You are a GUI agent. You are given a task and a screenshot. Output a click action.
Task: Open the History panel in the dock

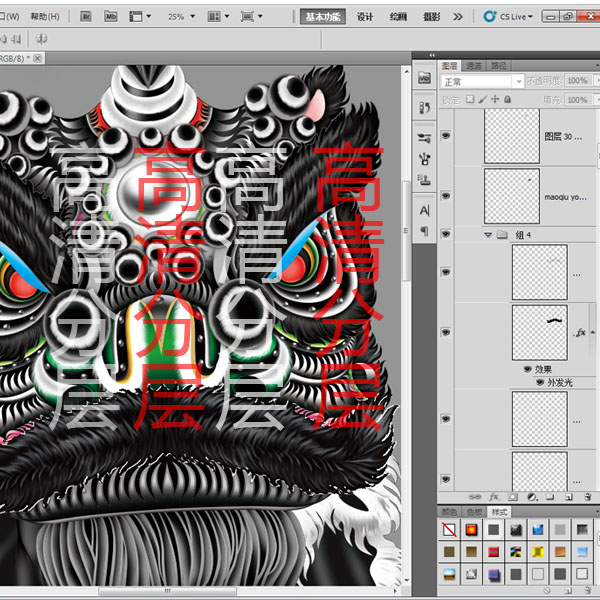coord(424,108)
